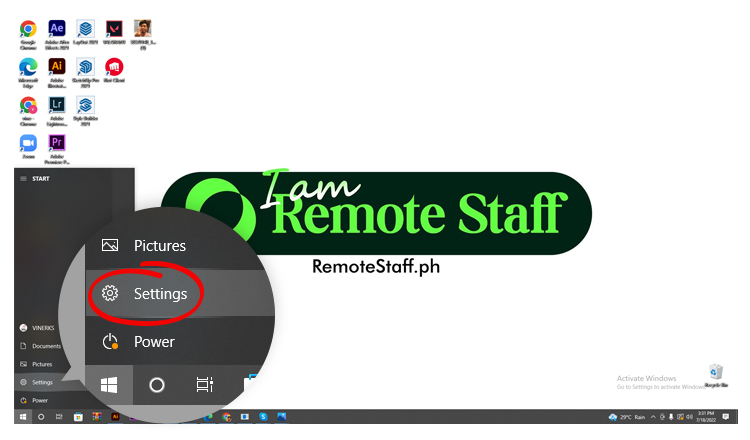Open the Chrome profile shortcut with pink badge
This screenshot has width=750, height=440.
pyautogui.click(x=28, y=110)
